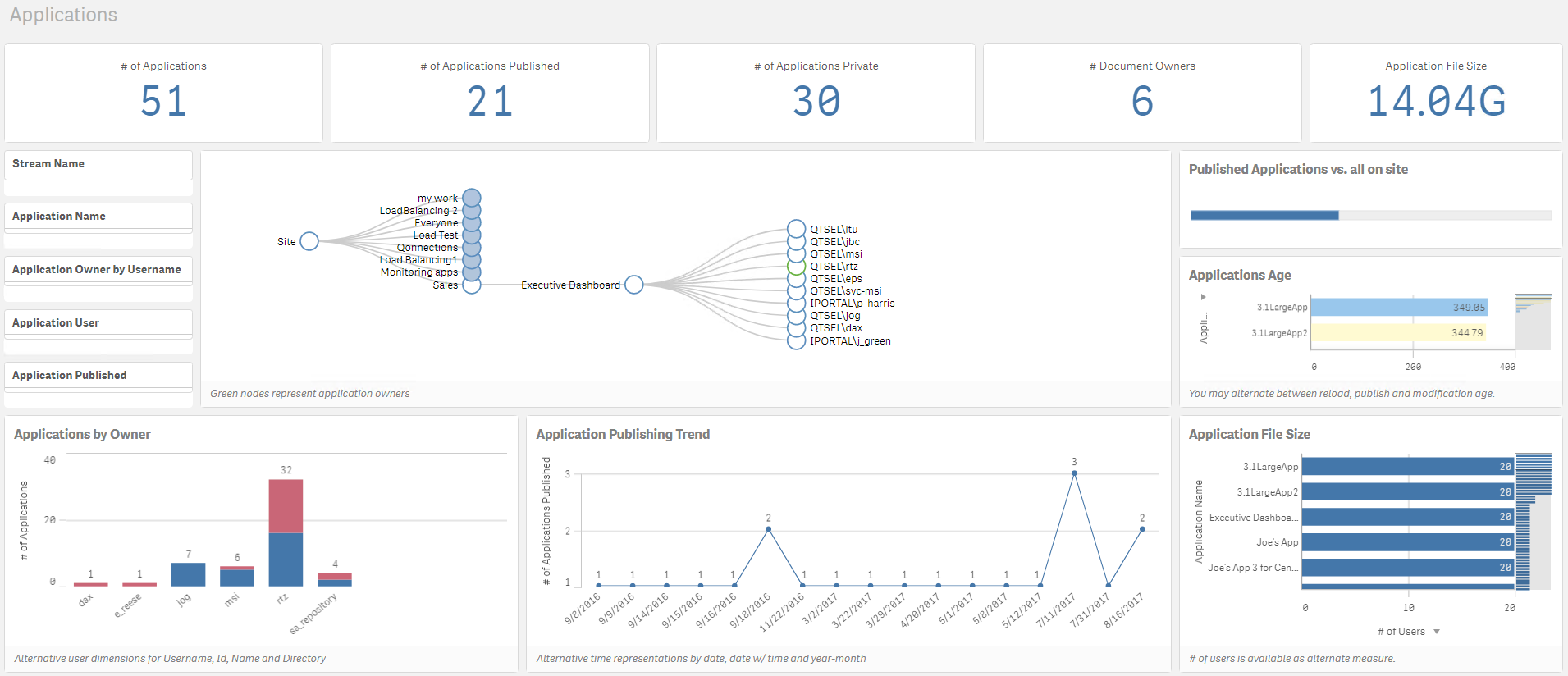Select Joe's App 3 for Cen... bar
The width and height of the screenshot is (1568, 676).
(1407, 567)
